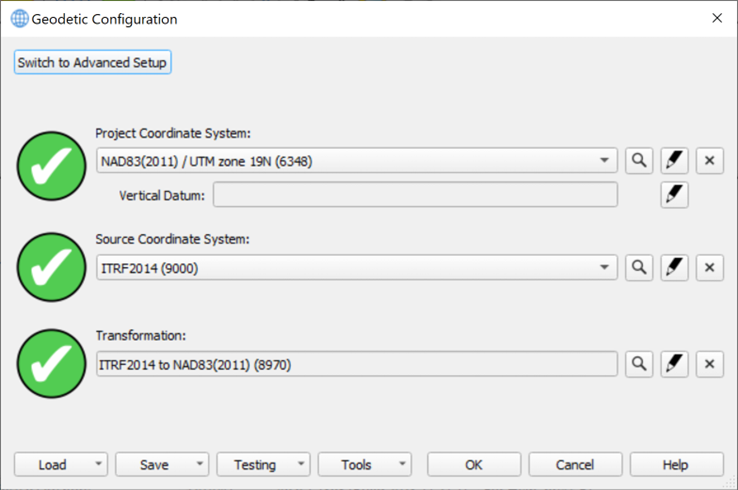Edit the Transformation with pencil icon

click(x=674, y=364)
